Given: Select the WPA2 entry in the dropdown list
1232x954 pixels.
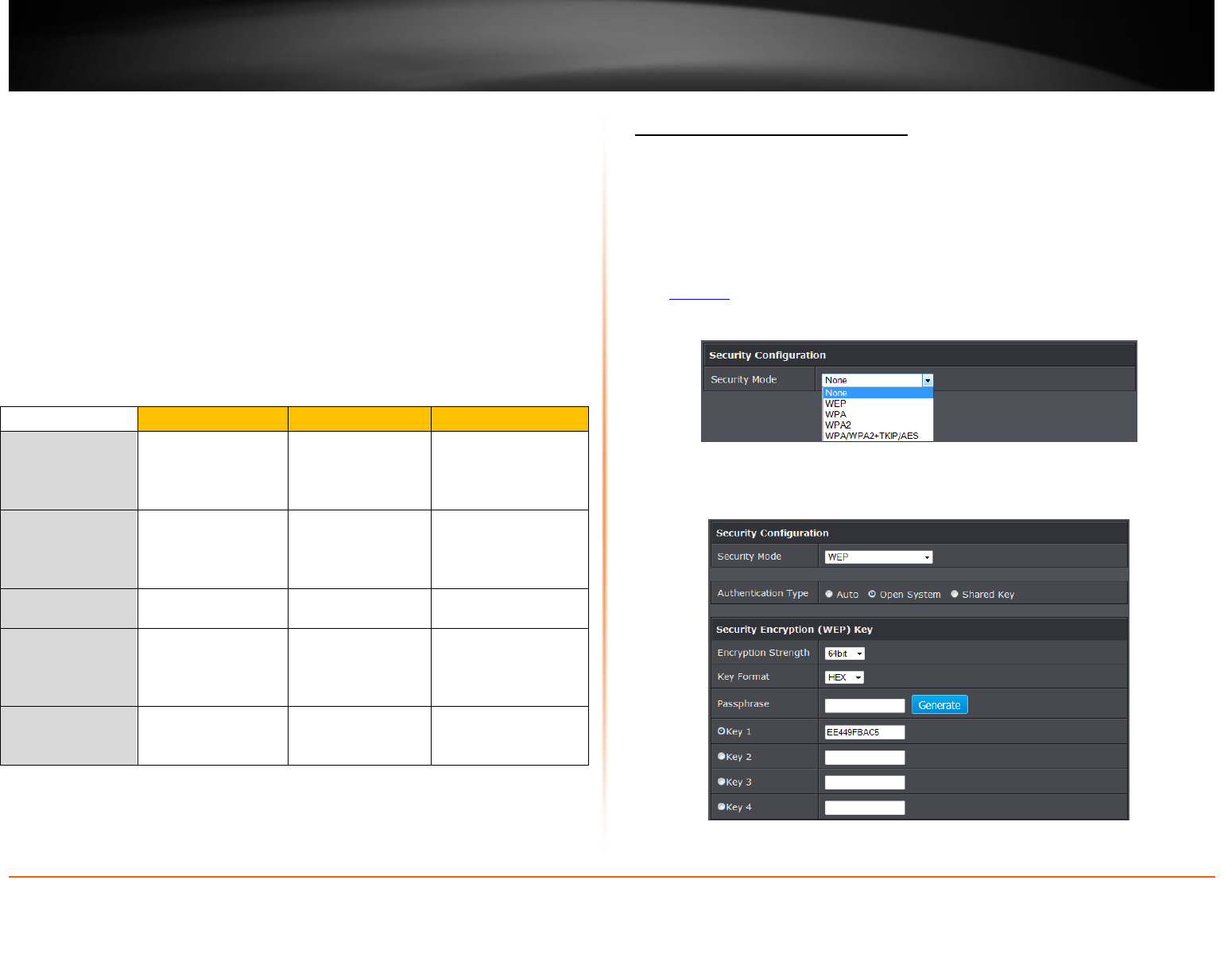Looking at the screenshot, I should point(878,425).
